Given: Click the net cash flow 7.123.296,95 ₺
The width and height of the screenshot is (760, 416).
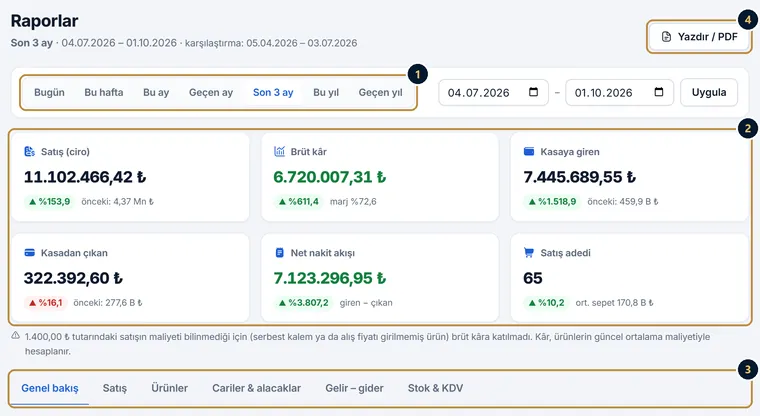Looking at the screenshot, I should tap(330, 278).
